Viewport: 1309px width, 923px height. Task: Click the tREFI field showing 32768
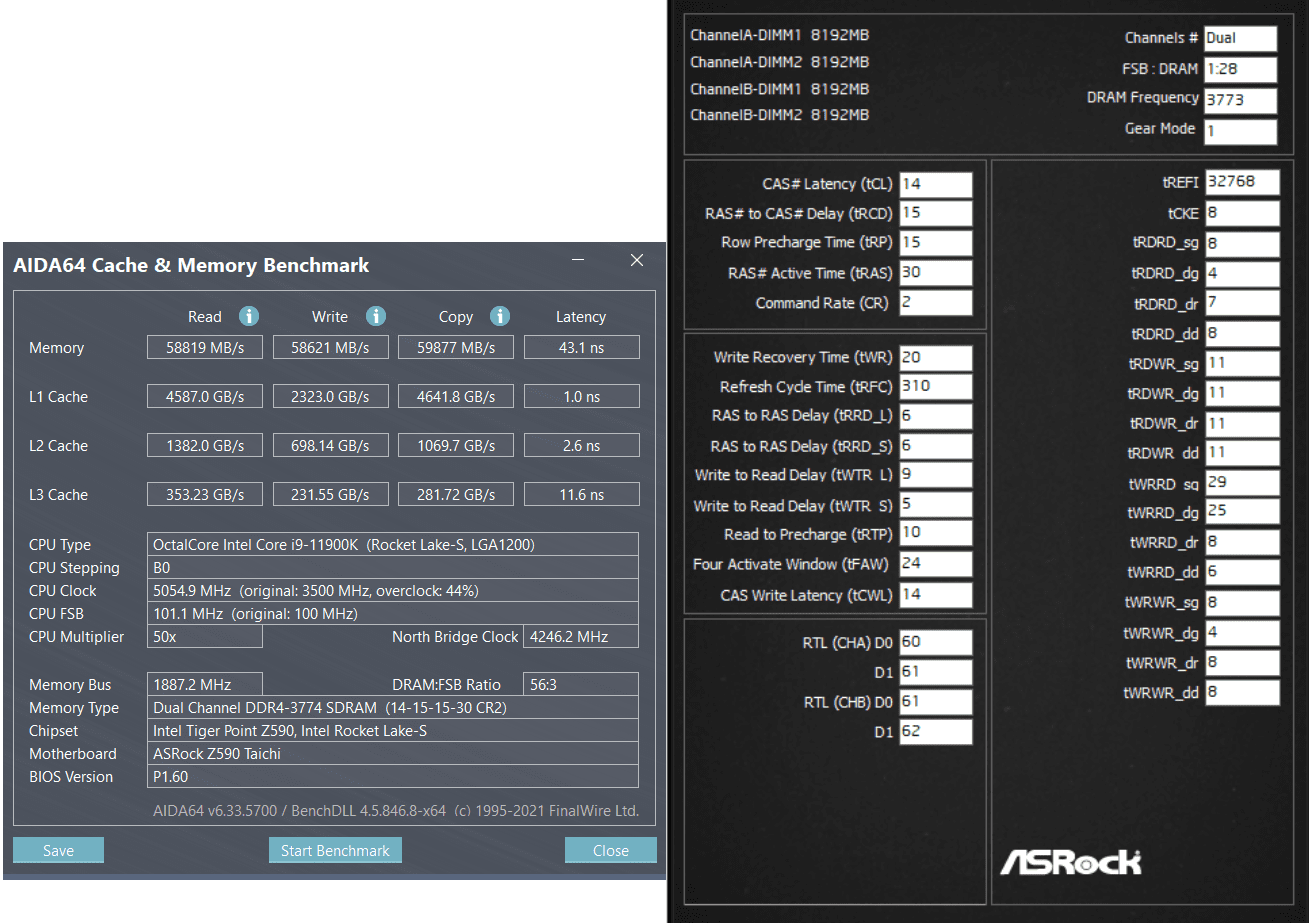click(1242, 182)
